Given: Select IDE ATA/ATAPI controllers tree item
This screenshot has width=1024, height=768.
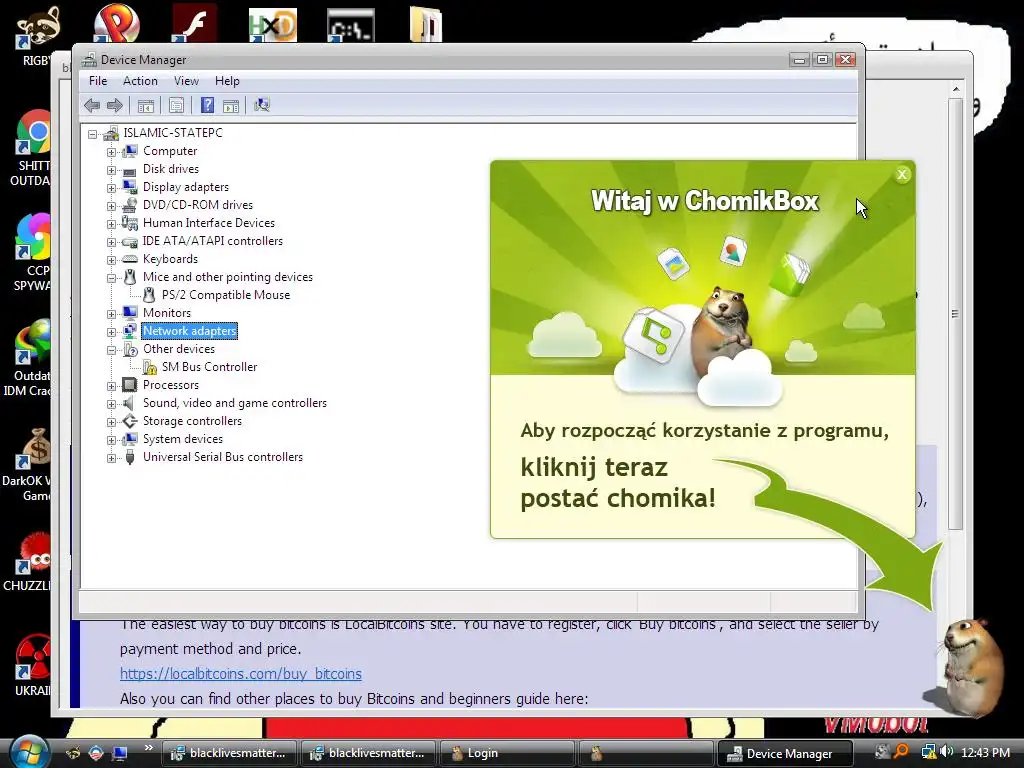Looking at the screenshot, I should (x=213, y=241).
